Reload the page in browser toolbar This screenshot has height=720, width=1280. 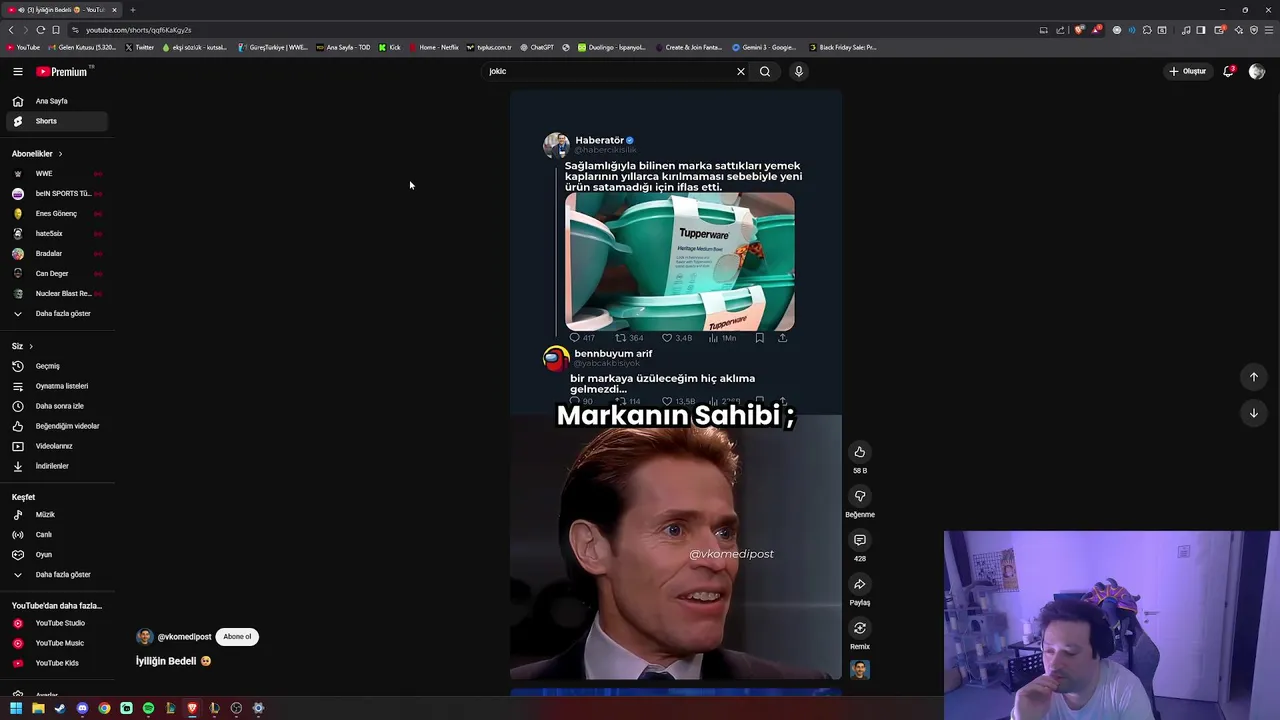pyautogui.click(x=41, y=30)
